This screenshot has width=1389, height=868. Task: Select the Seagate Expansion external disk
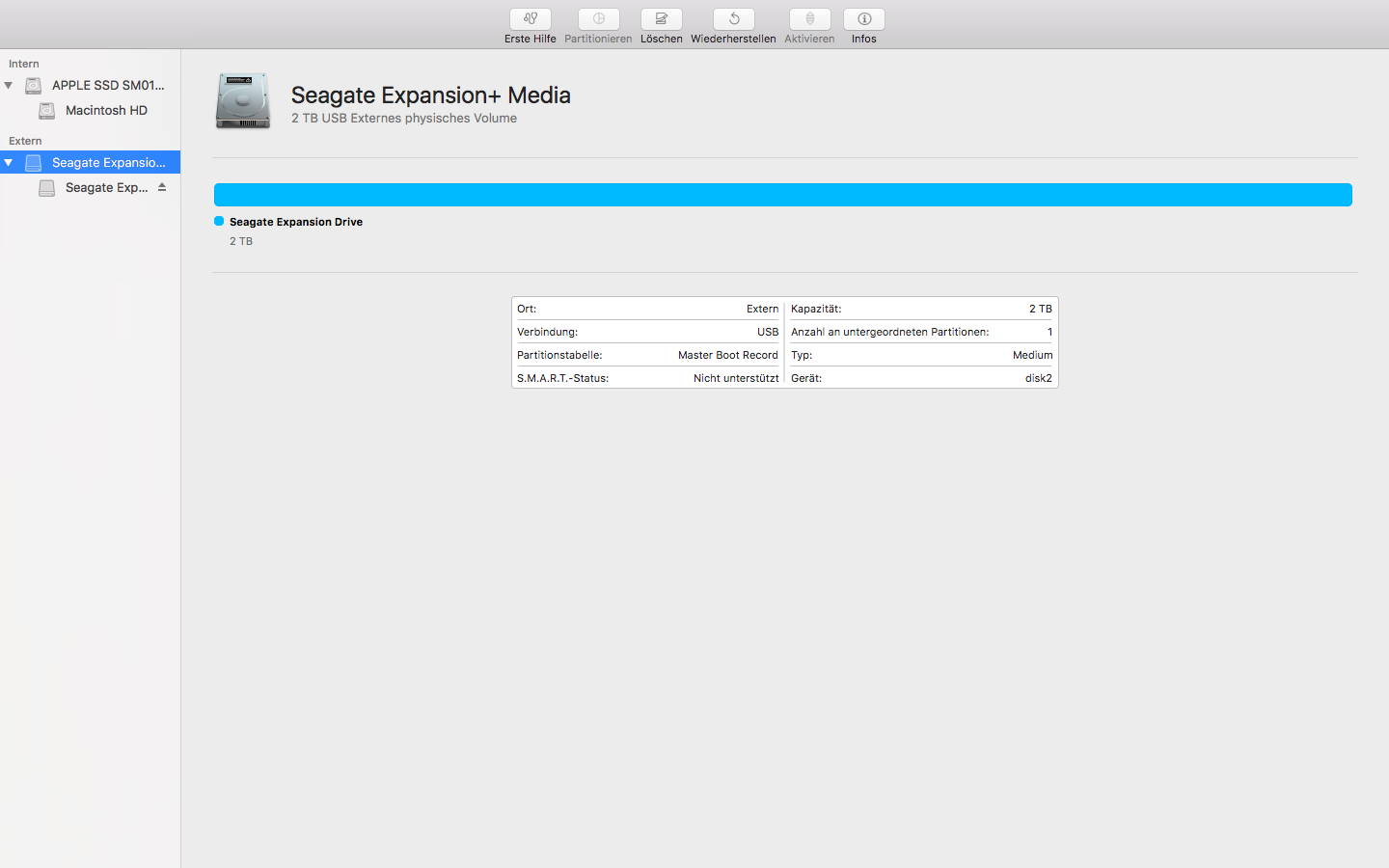pyautogui.click(x=108, y=162)
